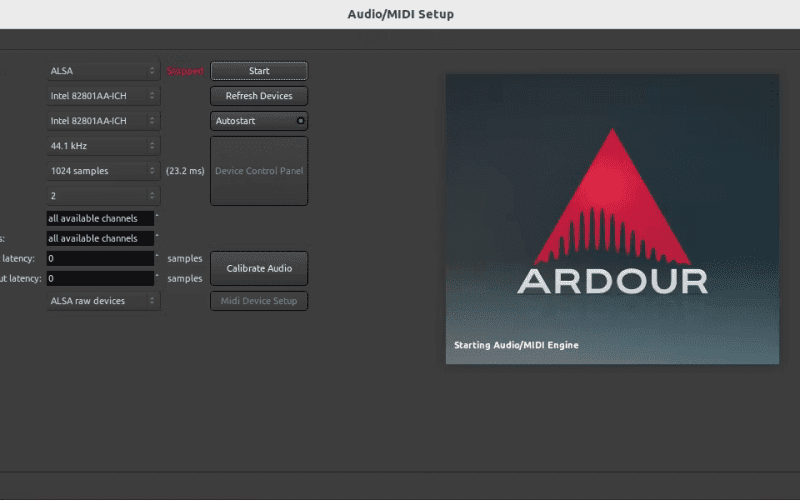Click the stepper arrow of the upper channels field
This screenshot has height=500, width=800.
[157, 218]
